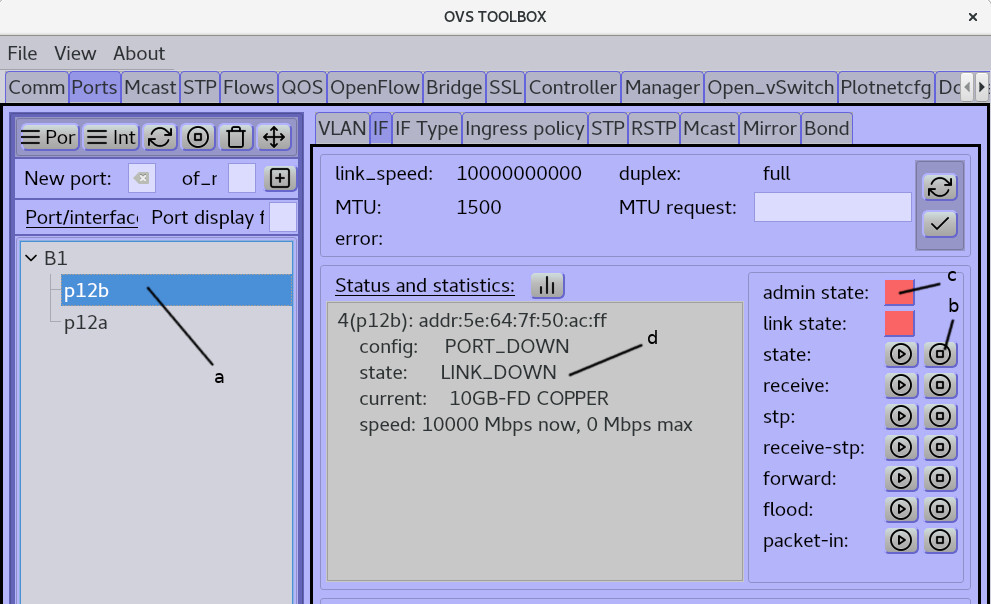Switch to the Open_vSwitch tab
Viewport: 991px width, 604px height.
tap(770, 87)
